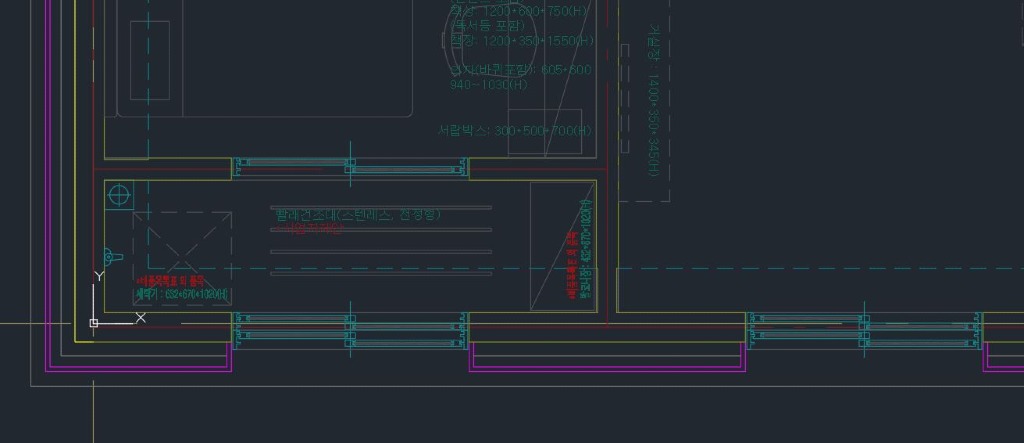Select the vertical red text inside diagonal rectangle
The width and height of the screenshot is (1024, 443).
pos(572,266)
